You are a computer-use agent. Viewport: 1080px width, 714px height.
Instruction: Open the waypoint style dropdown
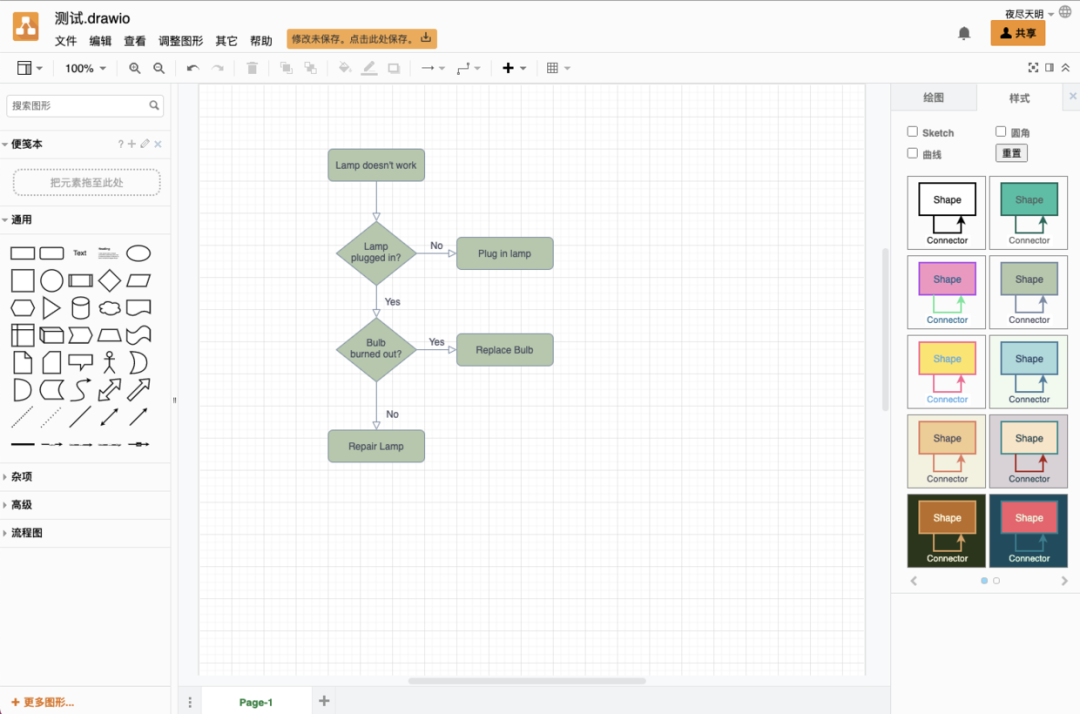pyautogui.click(x=468, y=68)
